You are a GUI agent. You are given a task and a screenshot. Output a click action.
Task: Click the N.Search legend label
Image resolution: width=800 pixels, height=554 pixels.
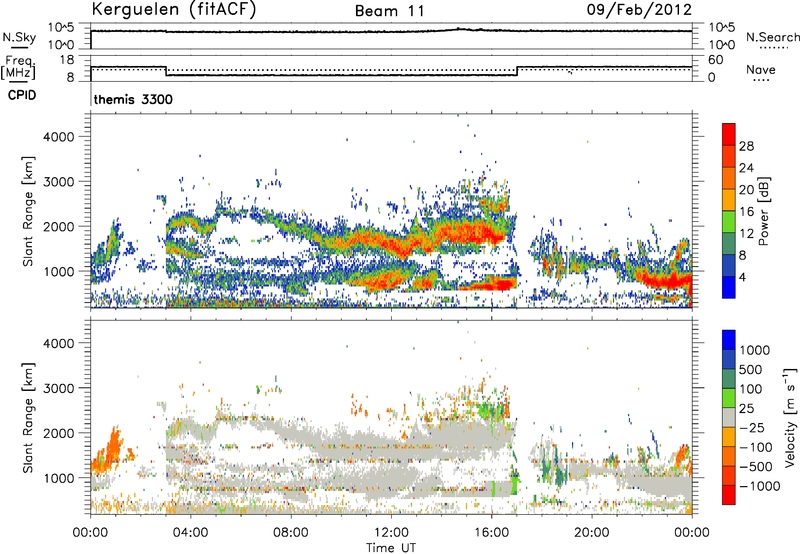772,37
